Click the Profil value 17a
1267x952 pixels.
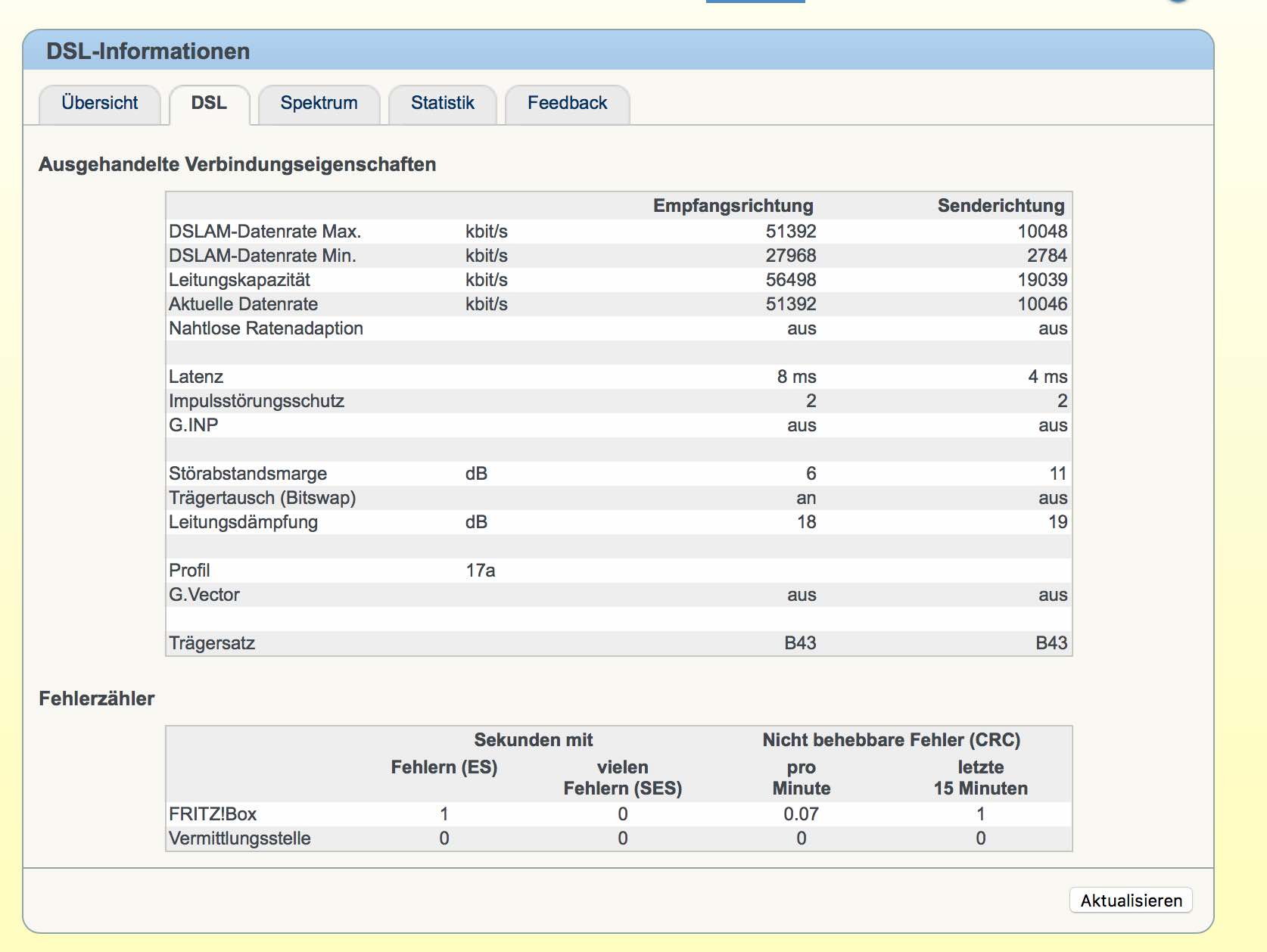[480, 571]
